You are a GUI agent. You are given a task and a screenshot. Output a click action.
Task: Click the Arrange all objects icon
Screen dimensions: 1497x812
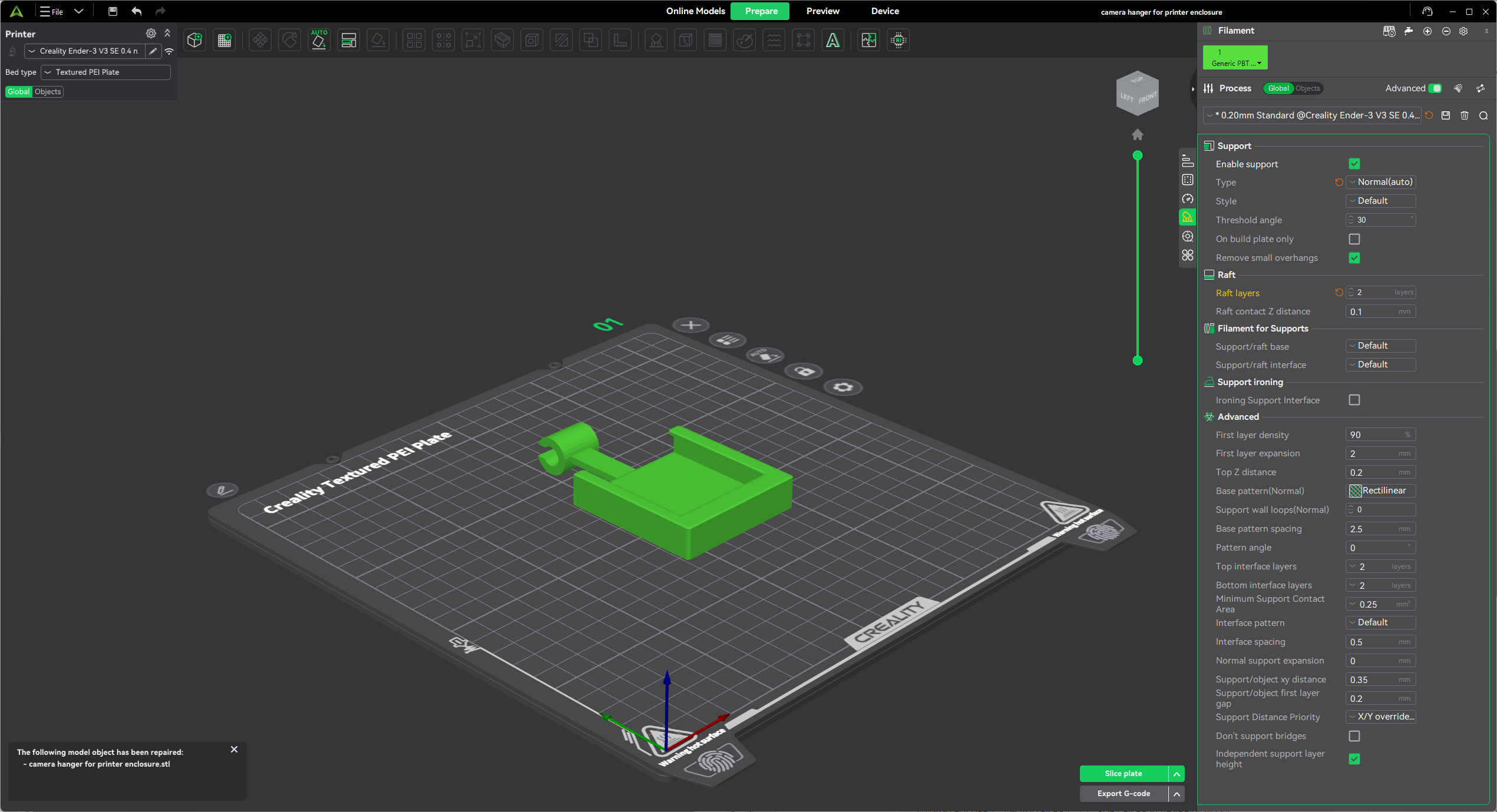coord(348,40)
